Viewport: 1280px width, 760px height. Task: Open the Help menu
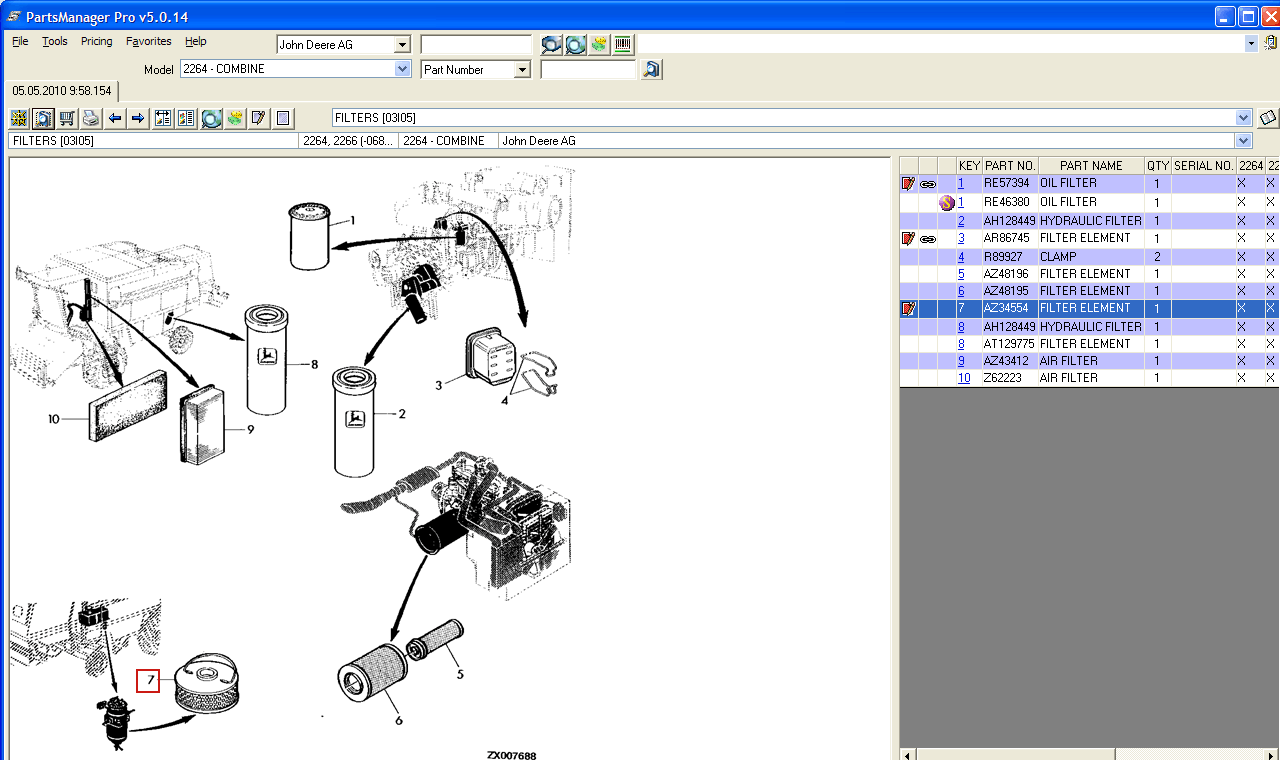(x=196, y=41)
